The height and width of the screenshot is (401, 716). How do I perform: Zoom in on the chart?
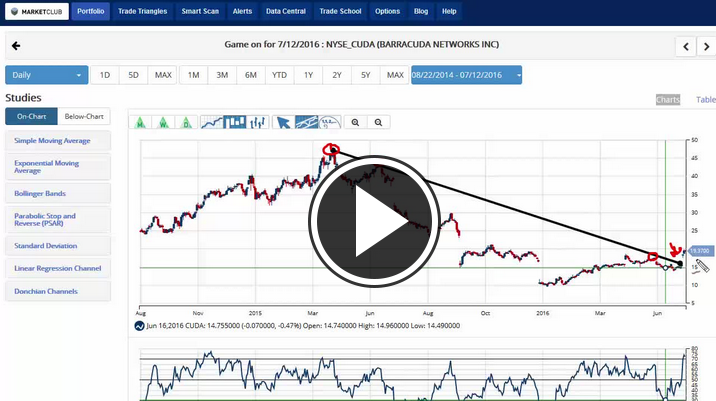coord(355,122)
